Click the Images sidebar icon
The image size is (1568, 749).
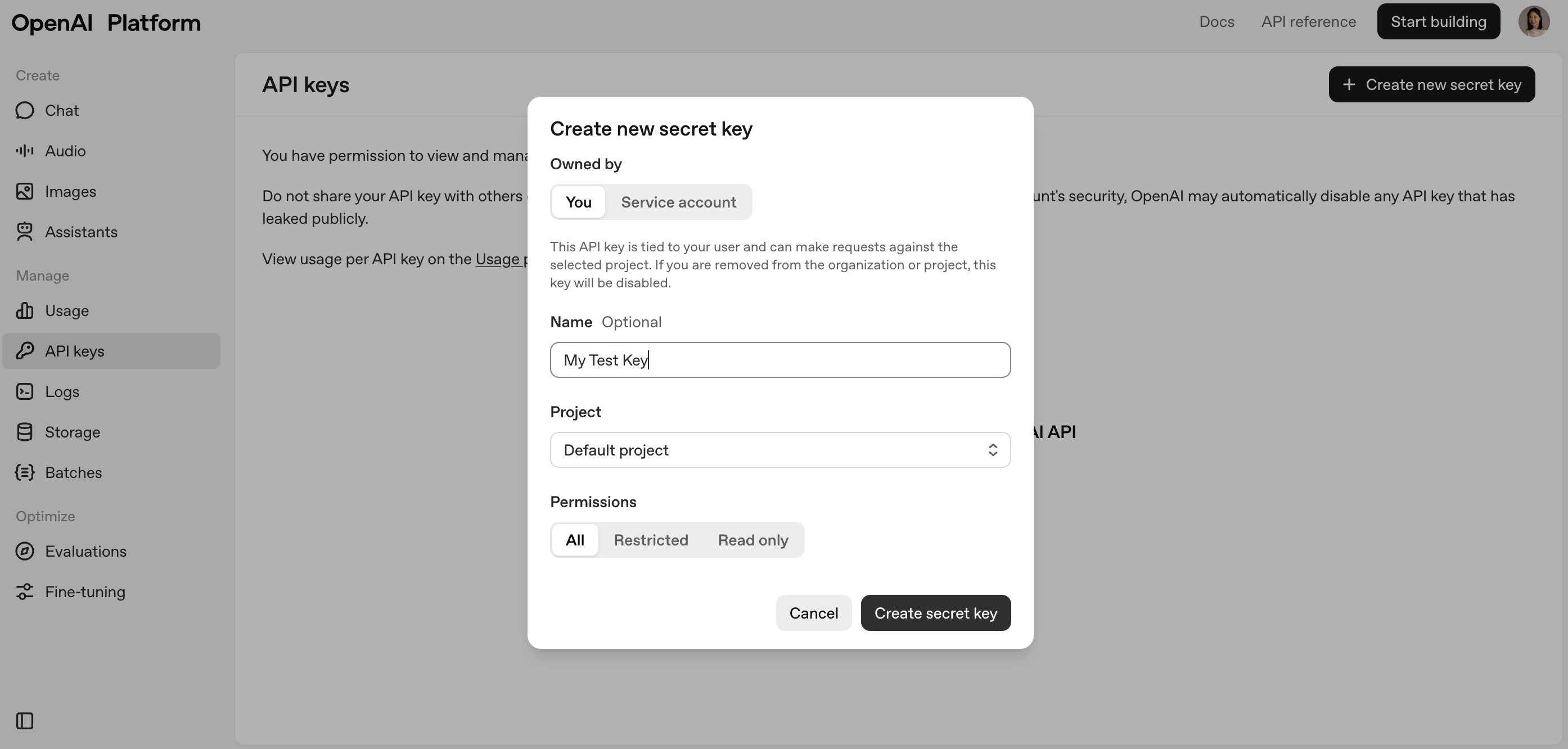tap(24, 191)
